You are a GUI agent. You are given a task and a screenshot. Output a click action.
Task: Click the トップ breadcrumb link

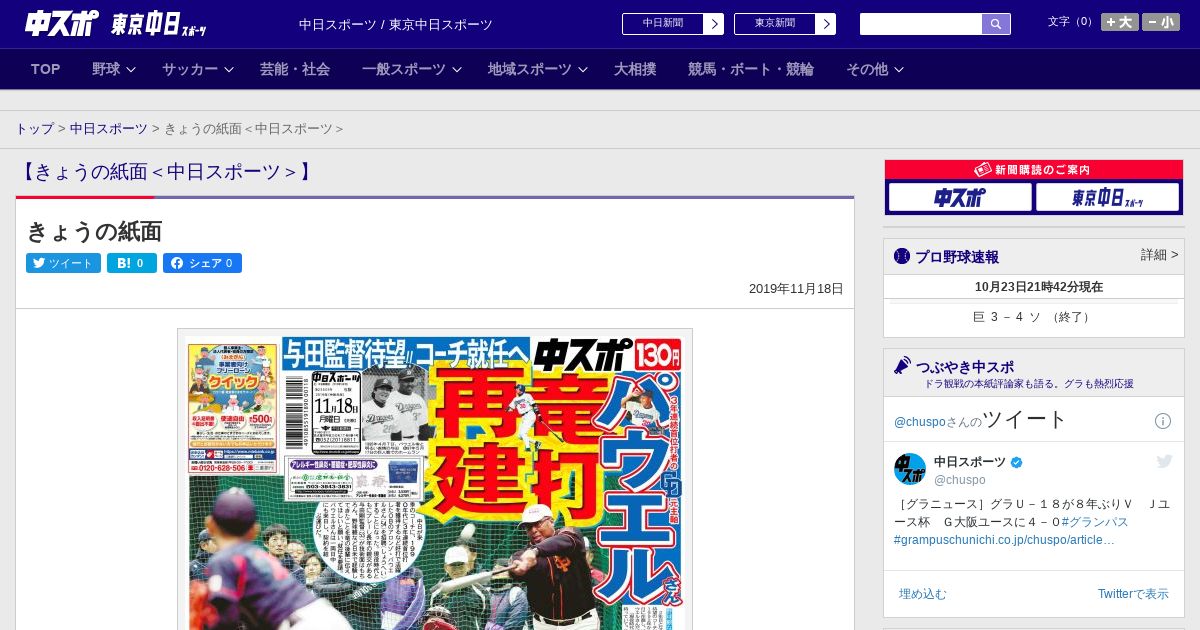[34, 129]
